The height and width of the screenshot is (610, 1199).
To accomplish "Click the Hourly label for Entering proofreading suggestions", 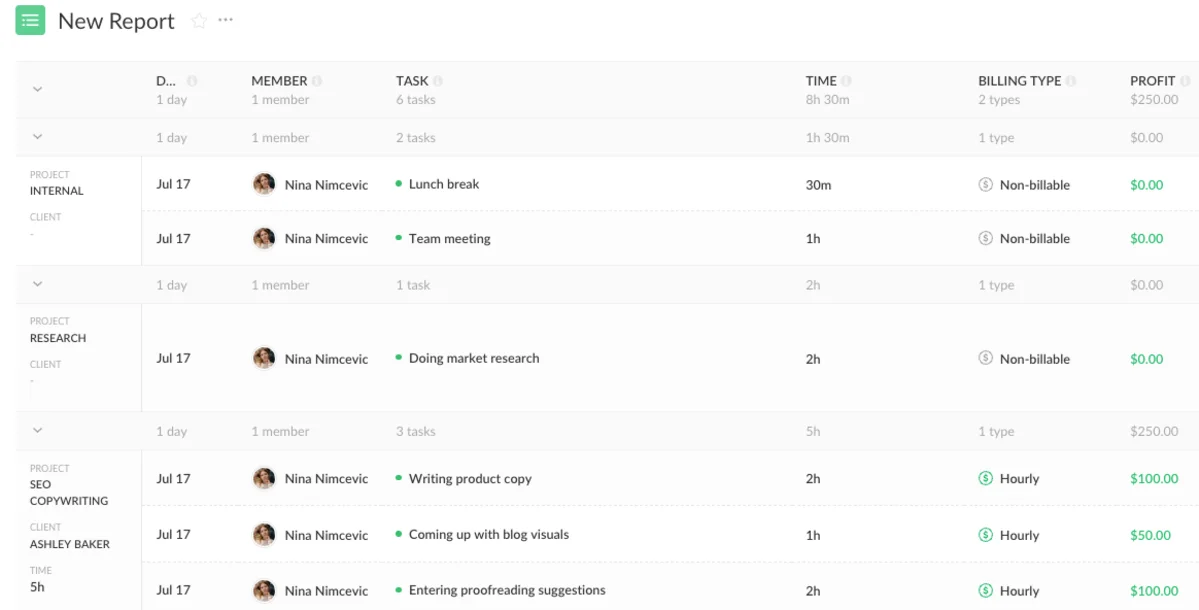I will pyautogui.click(x=1019, y=590).
